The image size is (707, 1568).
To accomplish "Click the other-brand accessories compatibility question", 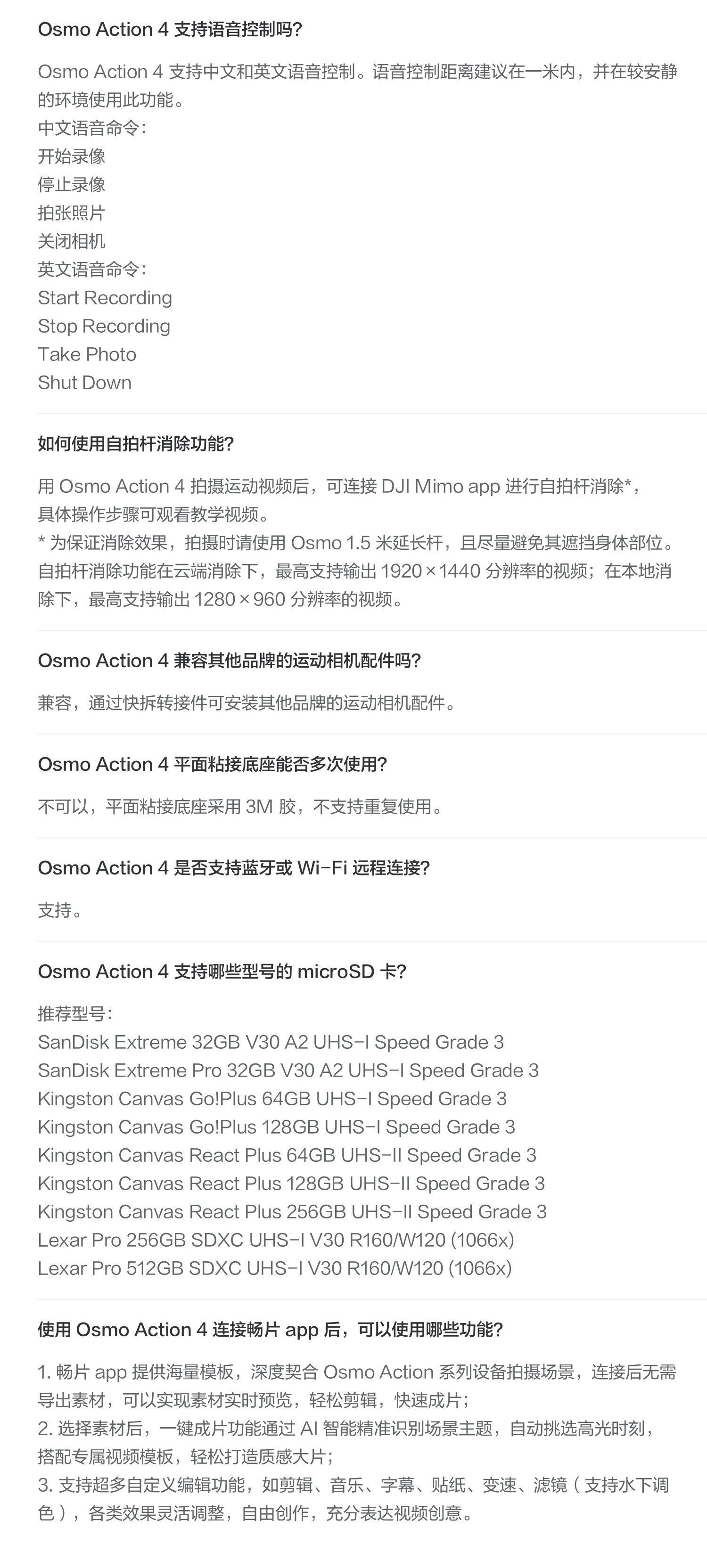I will (230, 661).
